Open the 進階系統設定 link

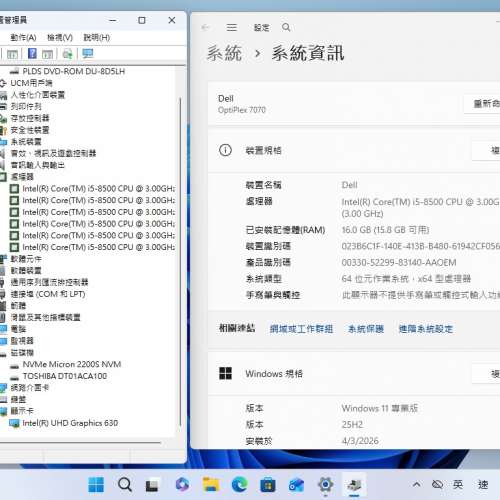point(426,329)
